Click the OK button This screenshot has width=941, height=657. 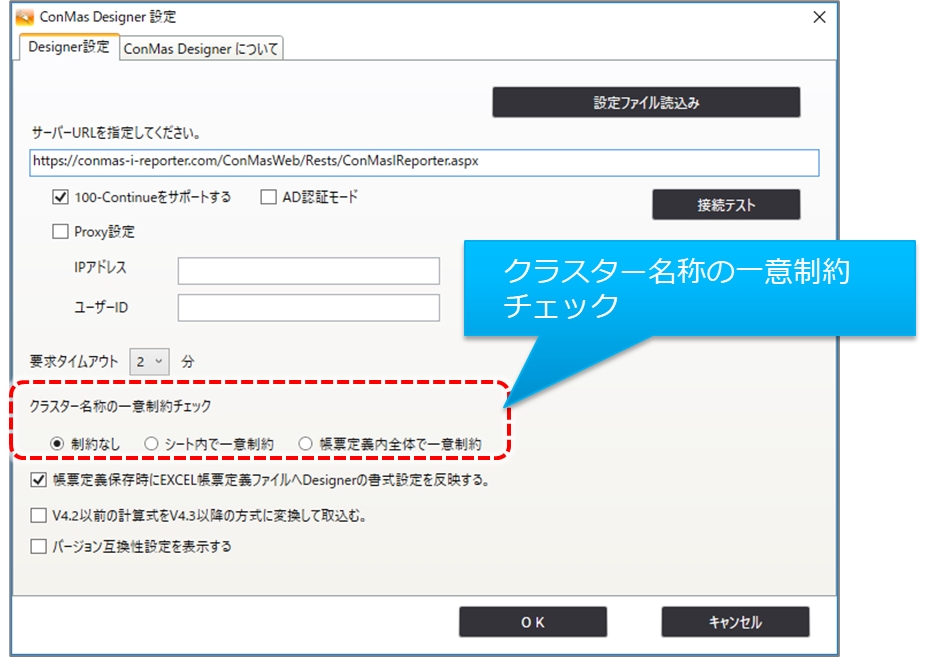533,622
